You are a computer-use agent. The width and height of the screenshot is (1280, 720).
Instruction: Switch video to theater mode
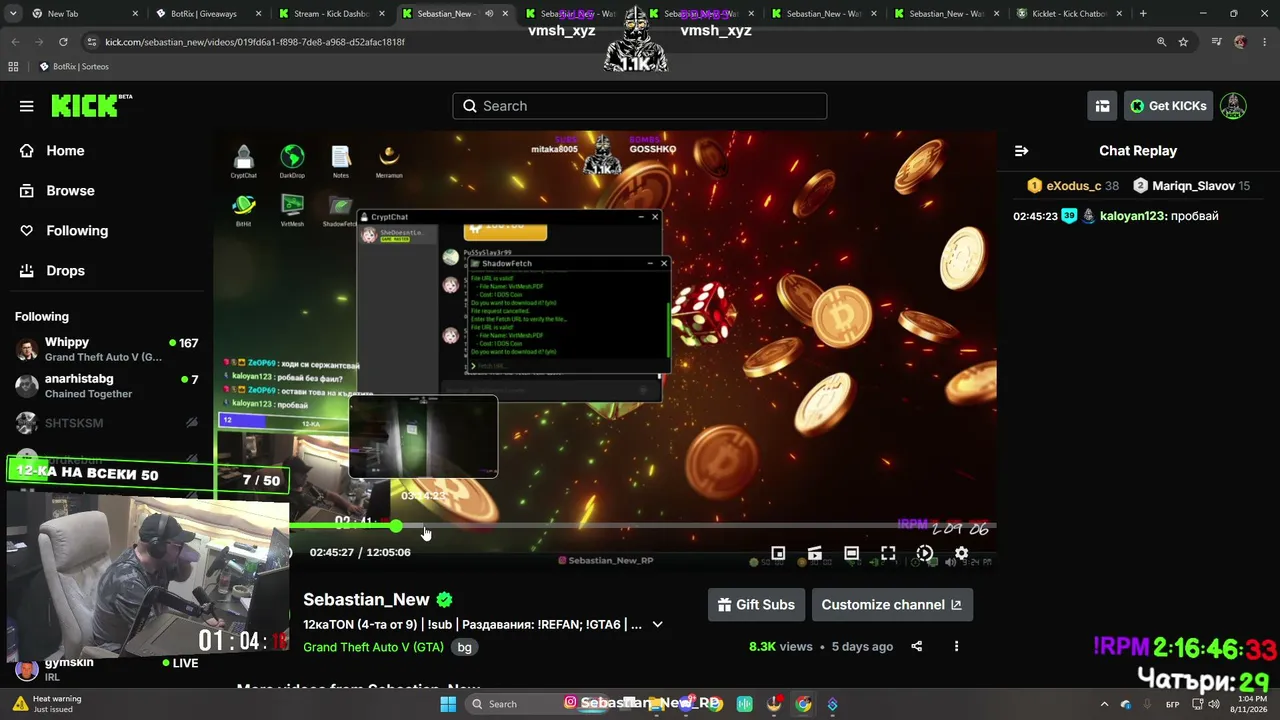pyautogui.click(x=851, y=553)
